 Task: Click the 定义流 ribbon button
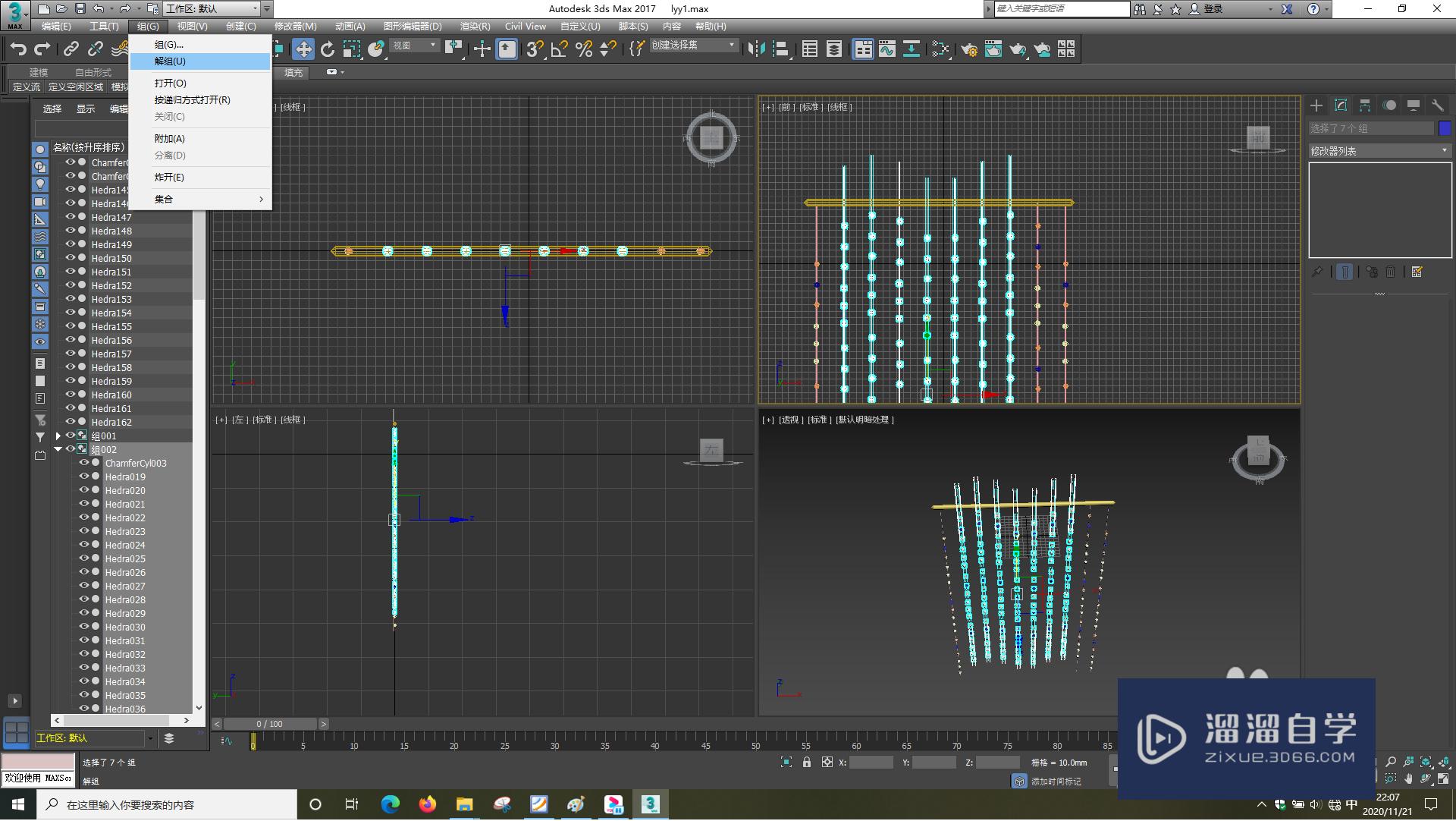tap(27, 87)
